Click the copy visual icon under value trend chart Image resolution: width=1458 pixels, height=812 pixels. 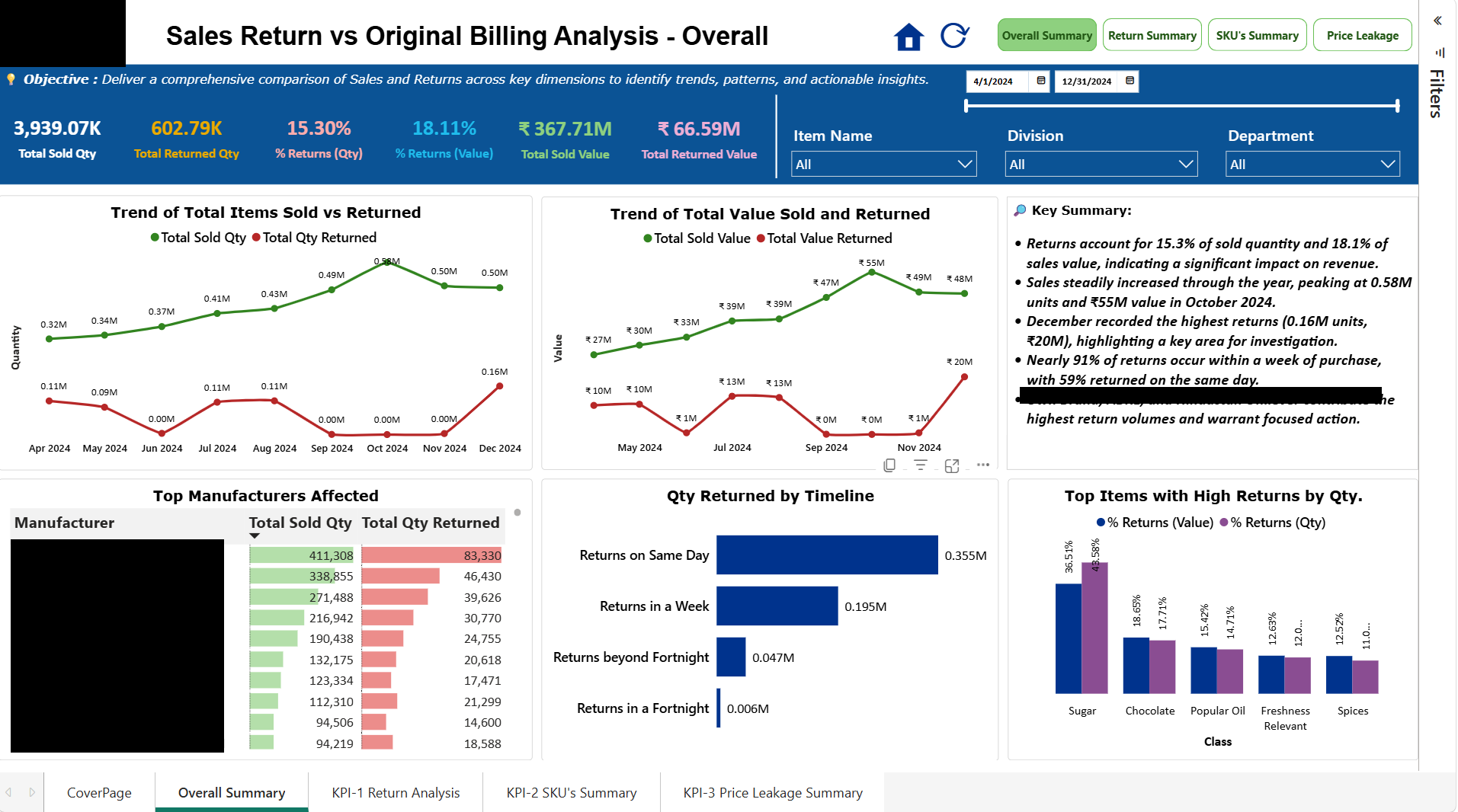[889, 465]
